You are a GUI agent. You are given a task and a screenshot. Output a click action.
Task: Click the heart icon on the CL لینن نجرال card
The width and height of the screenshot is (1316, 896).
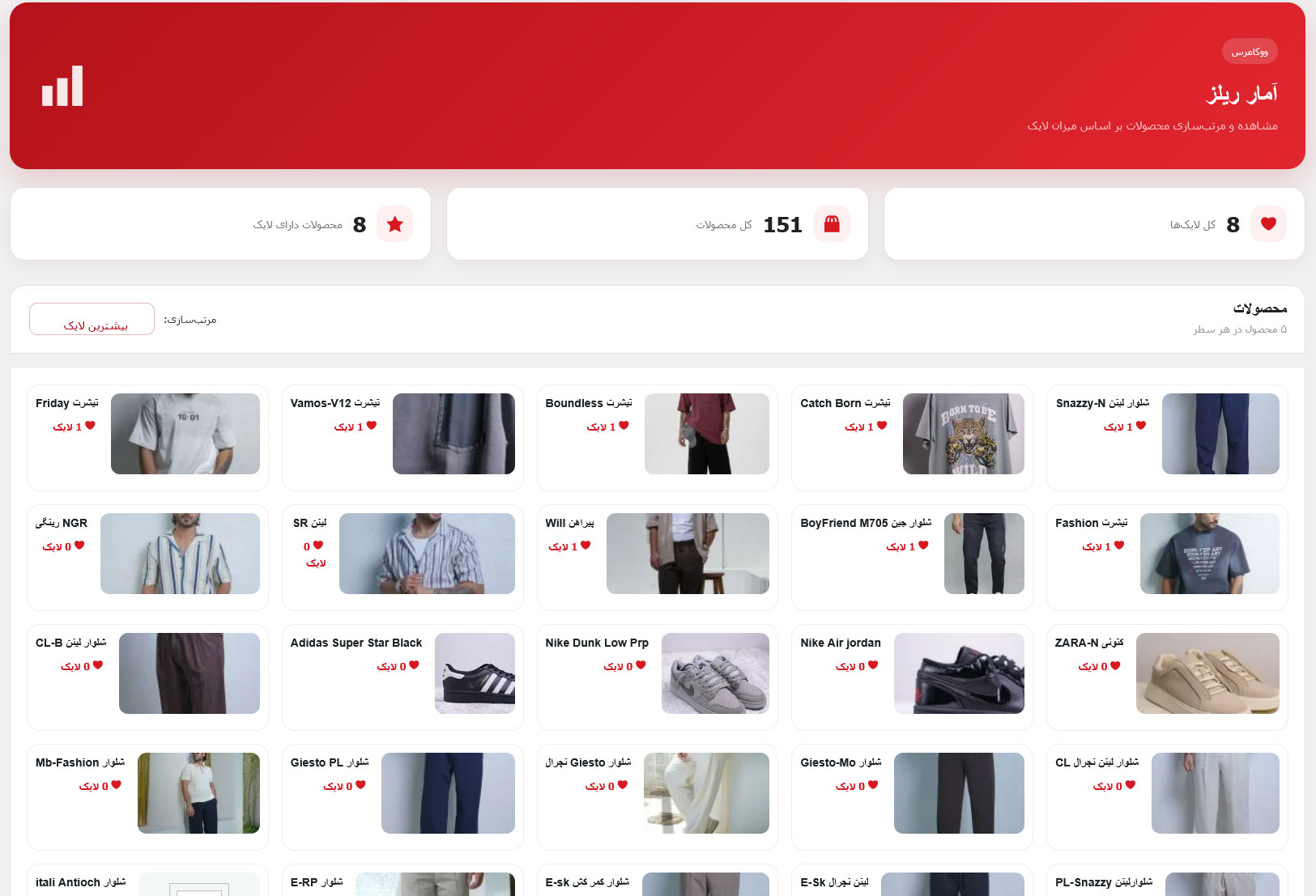(x=1131, y=785)
